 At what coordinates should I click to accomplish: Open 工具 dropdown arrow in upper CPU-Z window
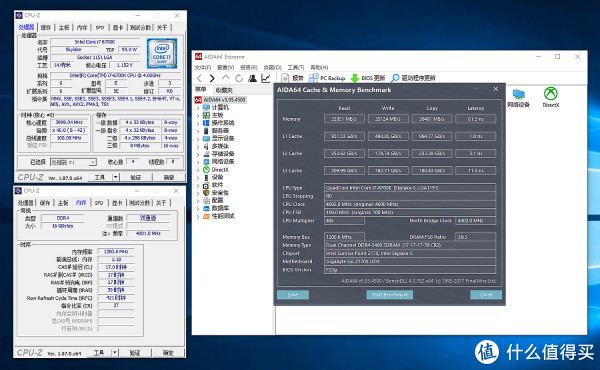pyautogui.click(x=116, y=177)
